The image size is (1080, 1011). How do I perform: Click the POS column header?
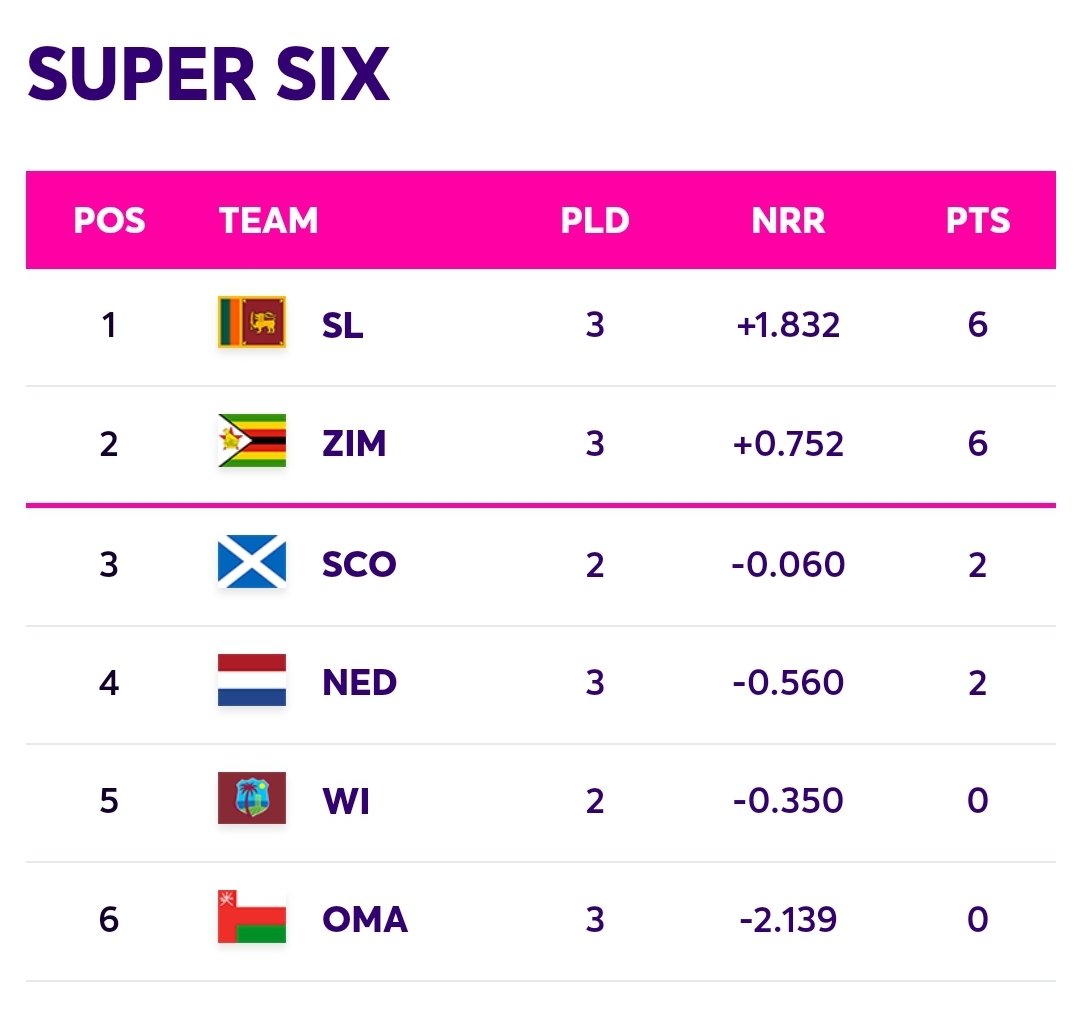(110, 220)
